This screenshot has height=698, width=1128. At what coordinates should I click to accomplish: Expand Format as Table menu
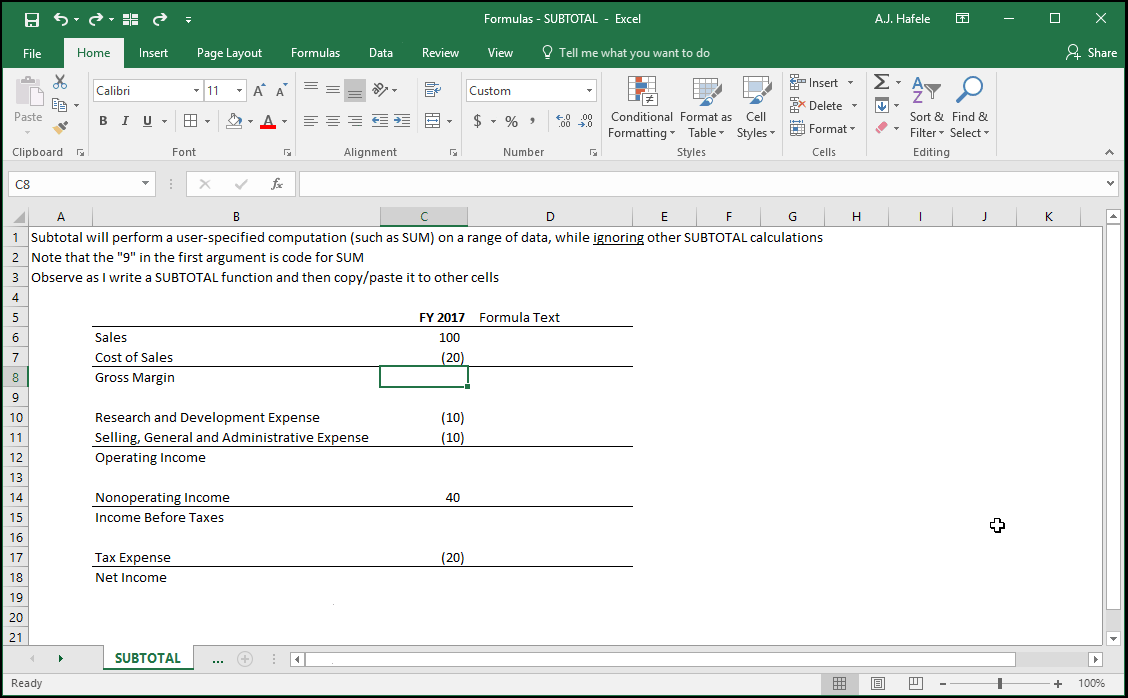click(706, 108)
